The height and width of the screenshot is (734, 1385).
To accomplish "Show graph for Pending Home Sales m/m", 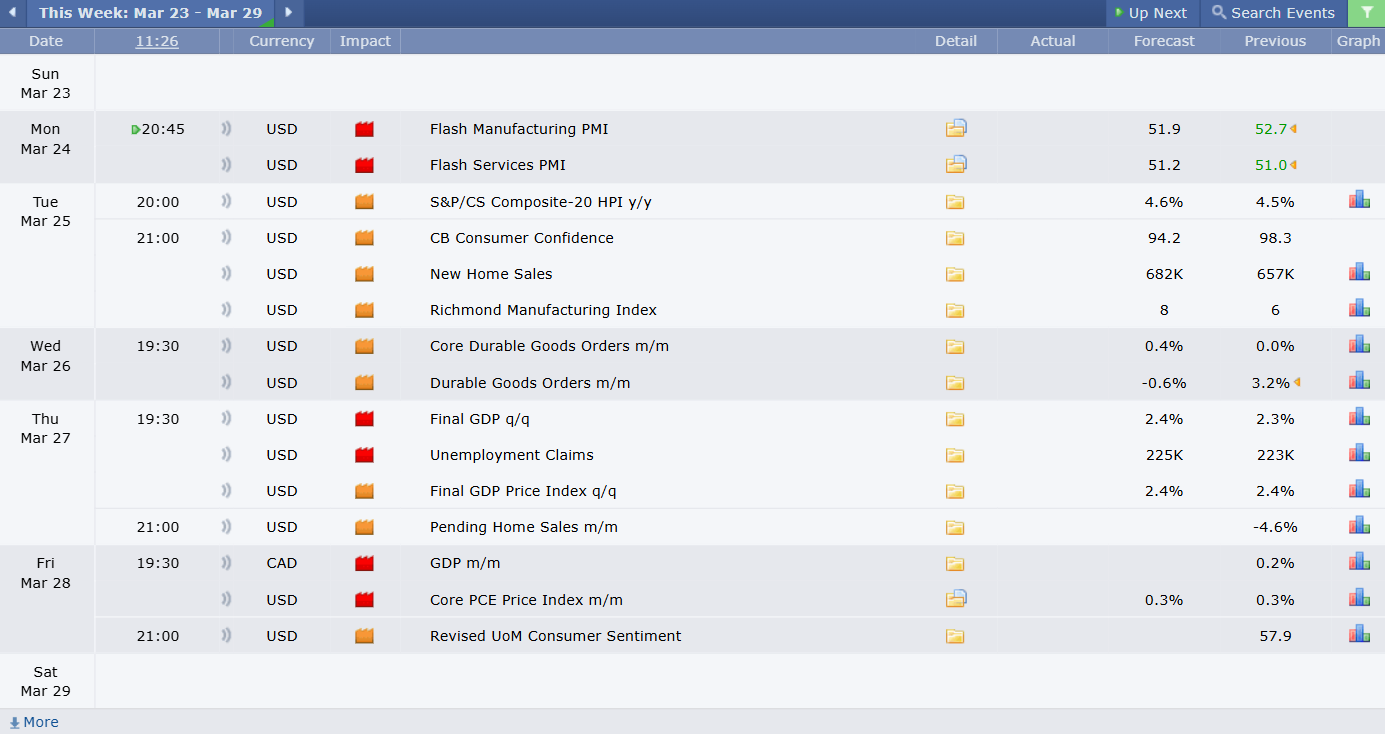I will [x=1359, y=525].
